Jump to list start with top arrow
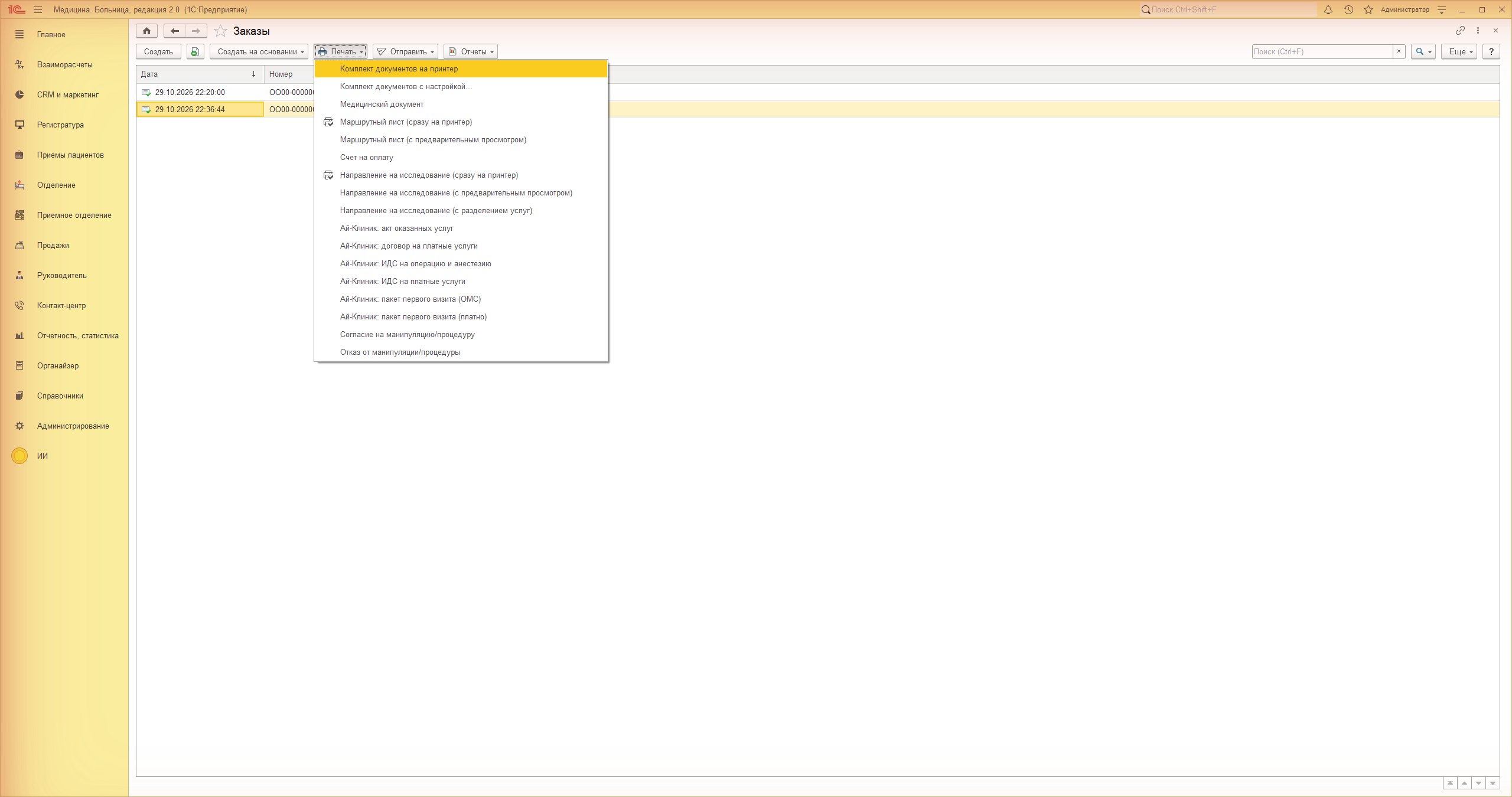This screenshot has height=797, width=1512. (1450, 783)
